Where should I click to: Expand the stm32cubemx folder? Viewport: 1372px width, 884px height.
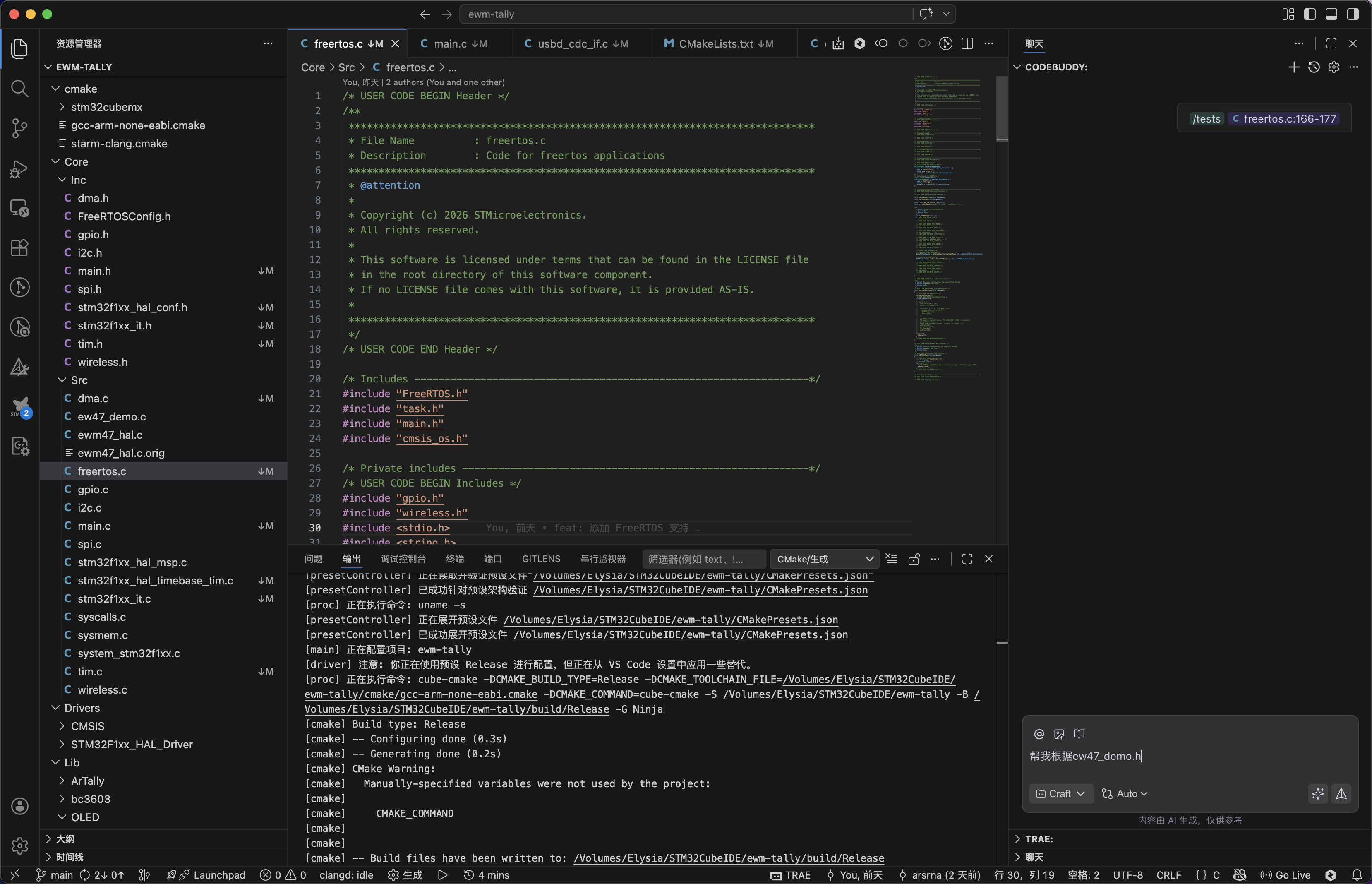click(x=106, y=107)
